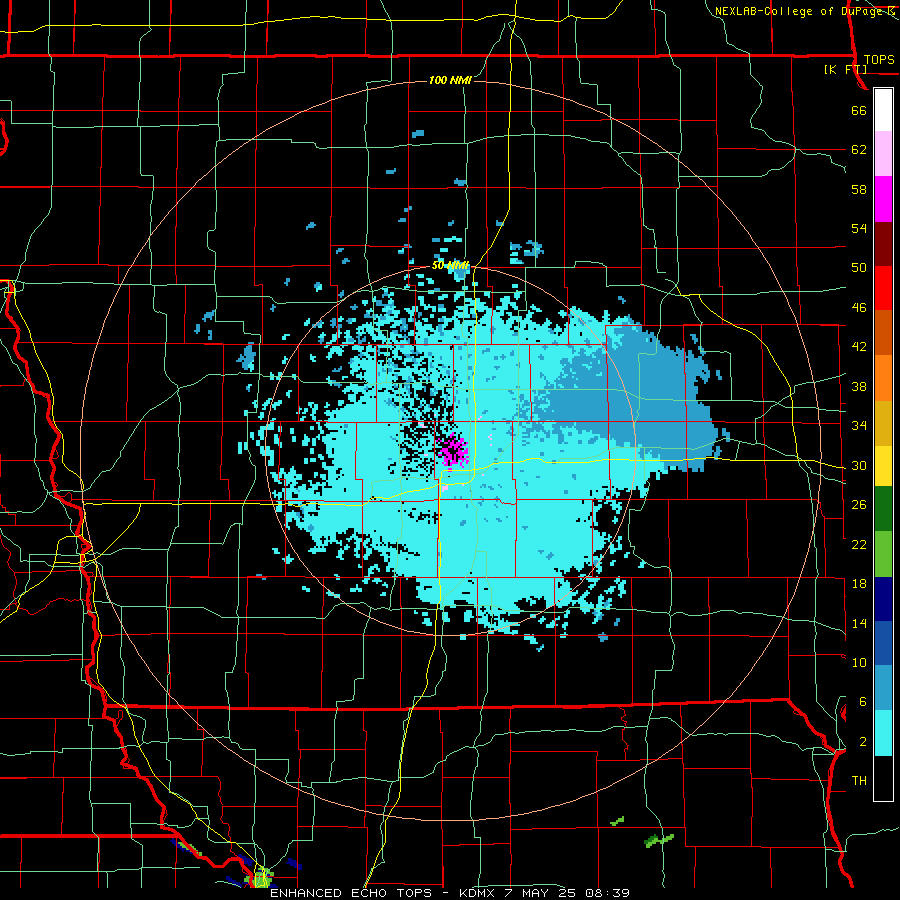Image resolution: width=900 pixels, height=900 pixels.
Task: Click the white 66 kft color swatch
Action: click(x=883, y=110)
